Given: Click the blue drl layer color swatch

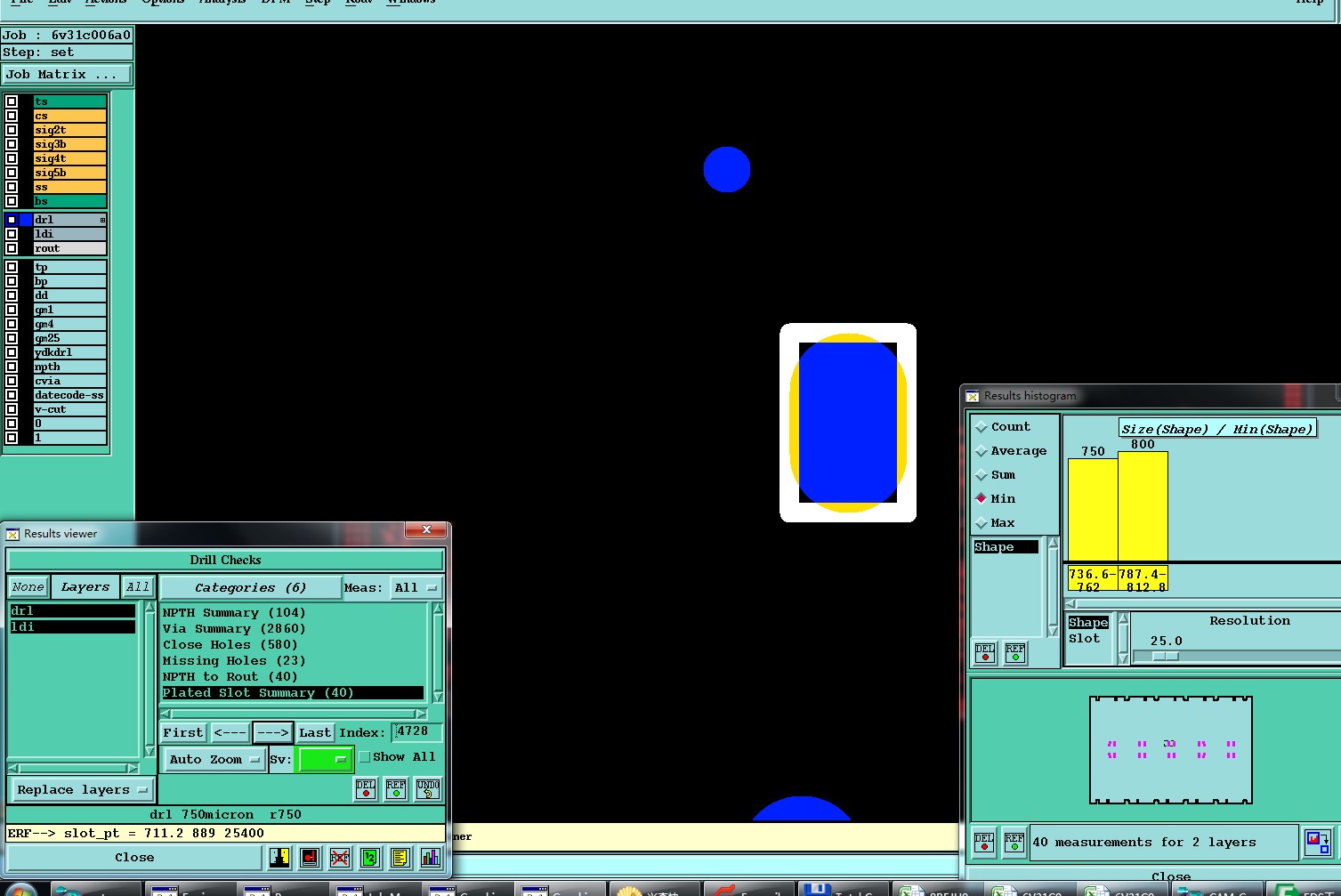Looking at the screenshot, I should (26, 220).
